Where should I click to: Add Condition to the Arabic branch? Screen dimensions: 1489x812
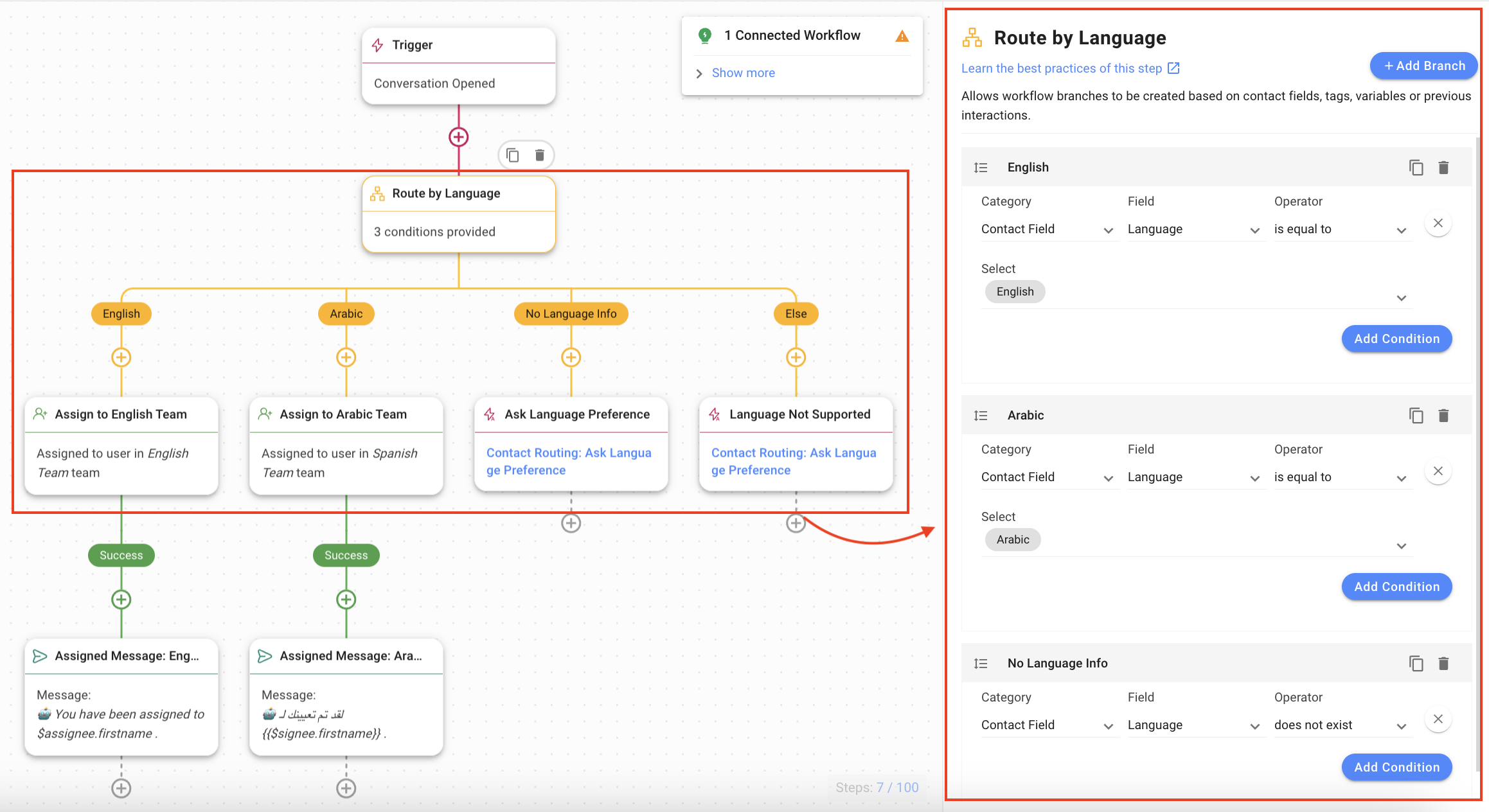pos(1396,587)
